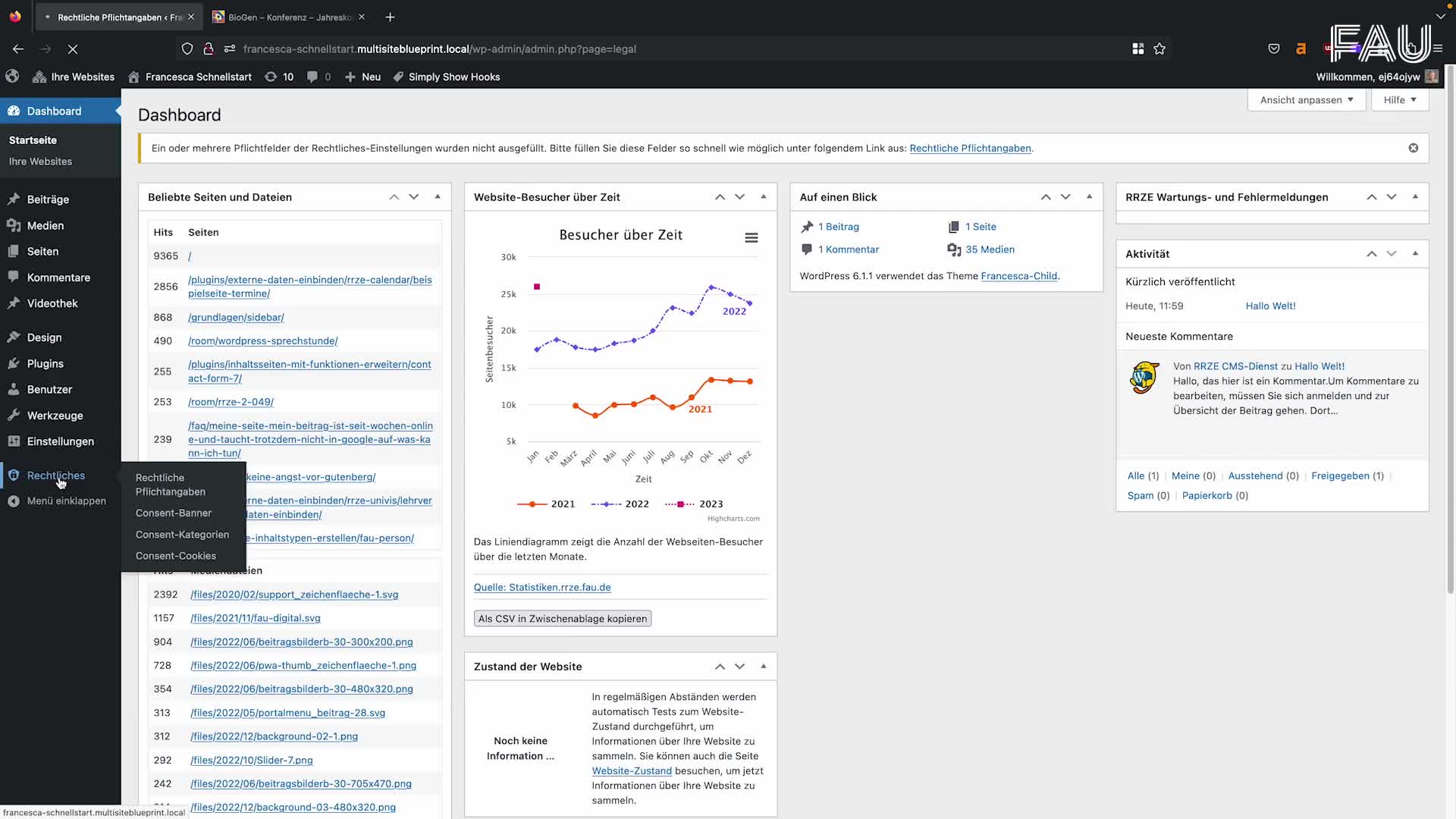The width and height of the screenshot is (1456, 819).
Task: Open Firefox extensions grid icon
Action: pyautogui.click(x=1137, y=49)
